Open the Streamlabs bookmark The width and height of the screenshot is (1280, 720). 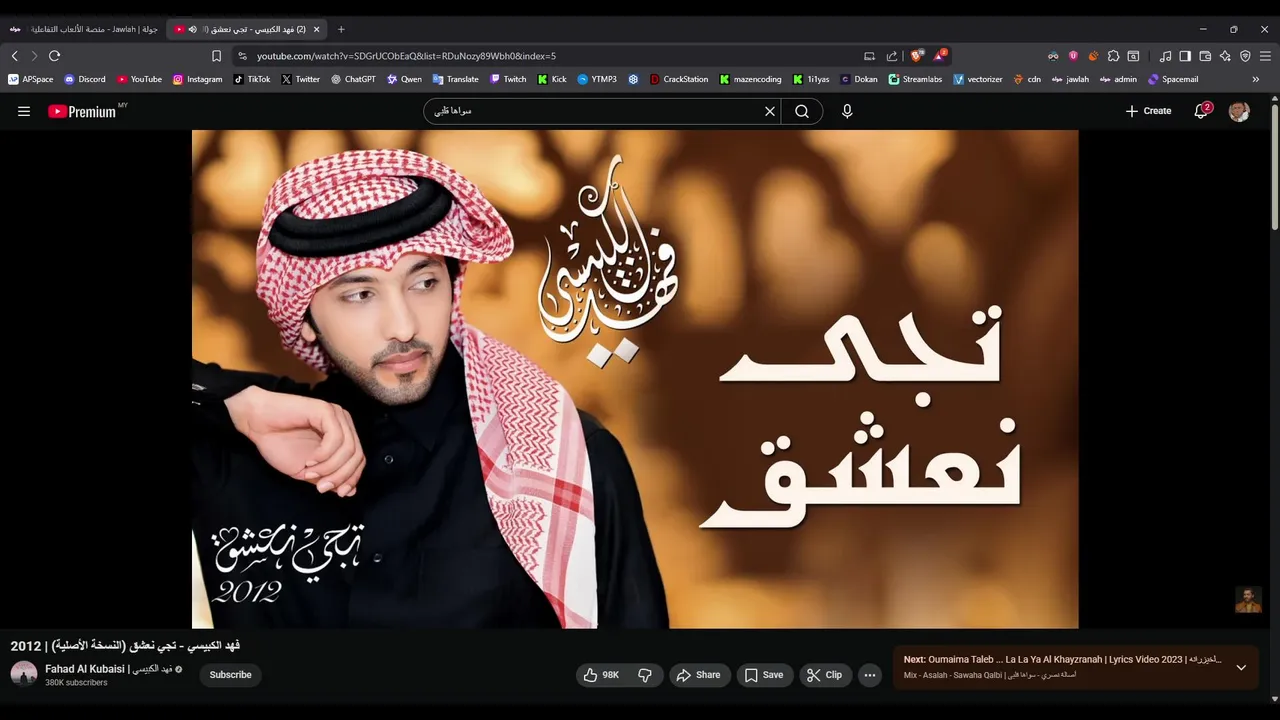pyautogui.click(x=915, y=79)
